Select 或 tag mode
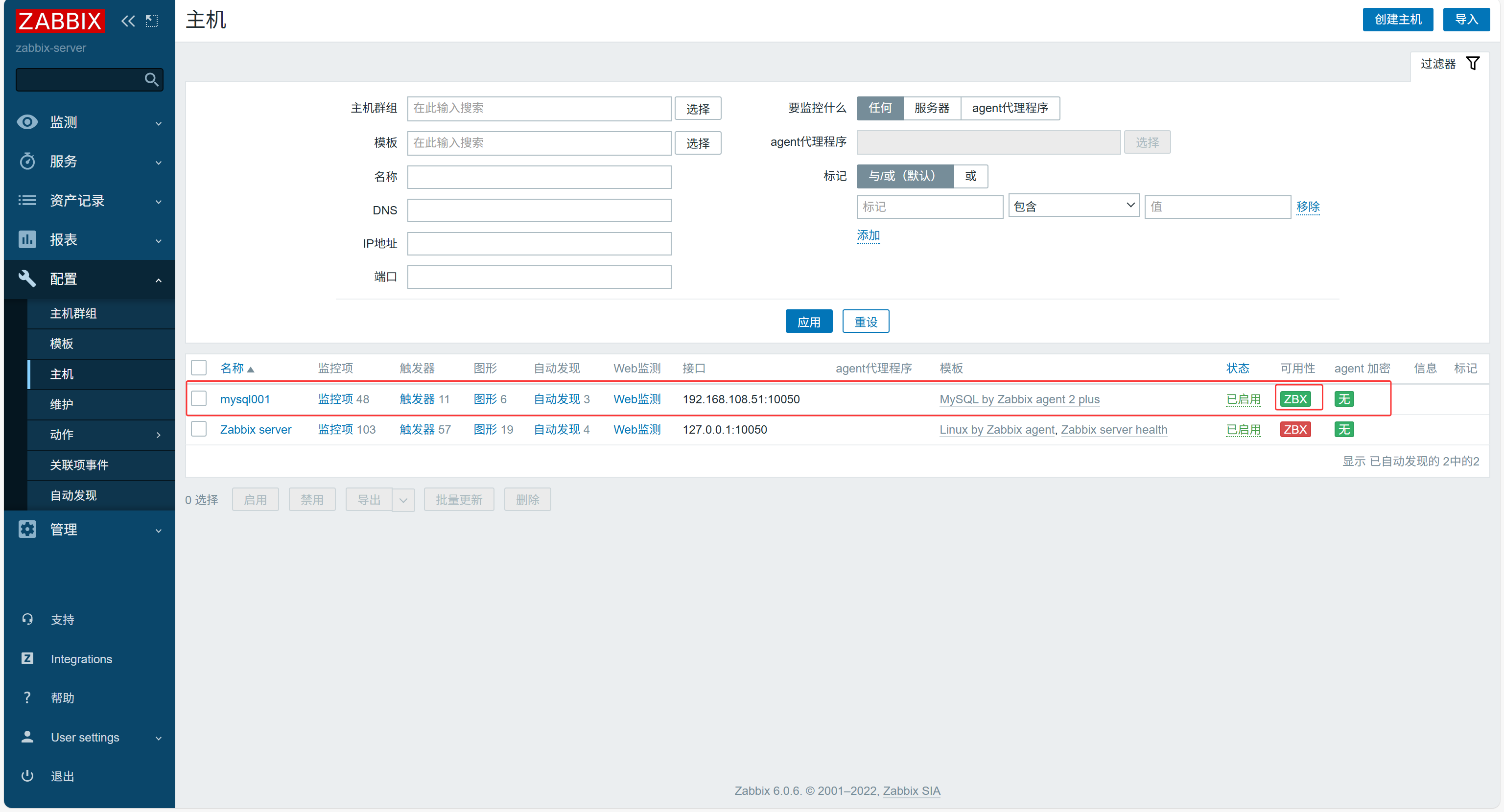Screen dimensions: 1504x812 pos(970,176)
